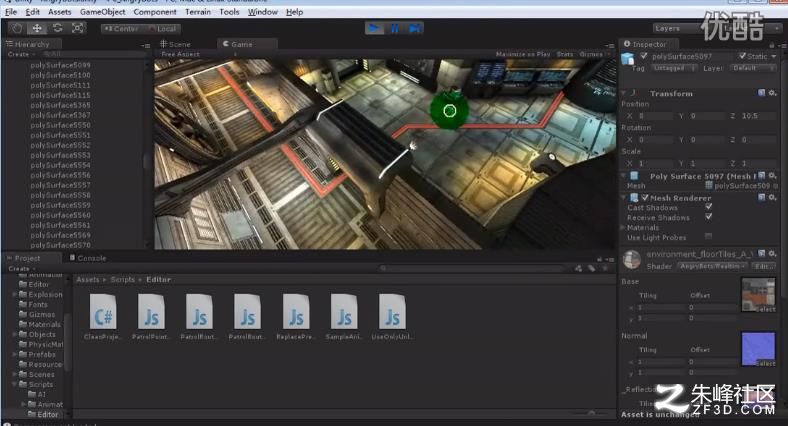This screenshot has width=788, height=426.
Task: Collapse the Transform component
Action: coord(624,93)
